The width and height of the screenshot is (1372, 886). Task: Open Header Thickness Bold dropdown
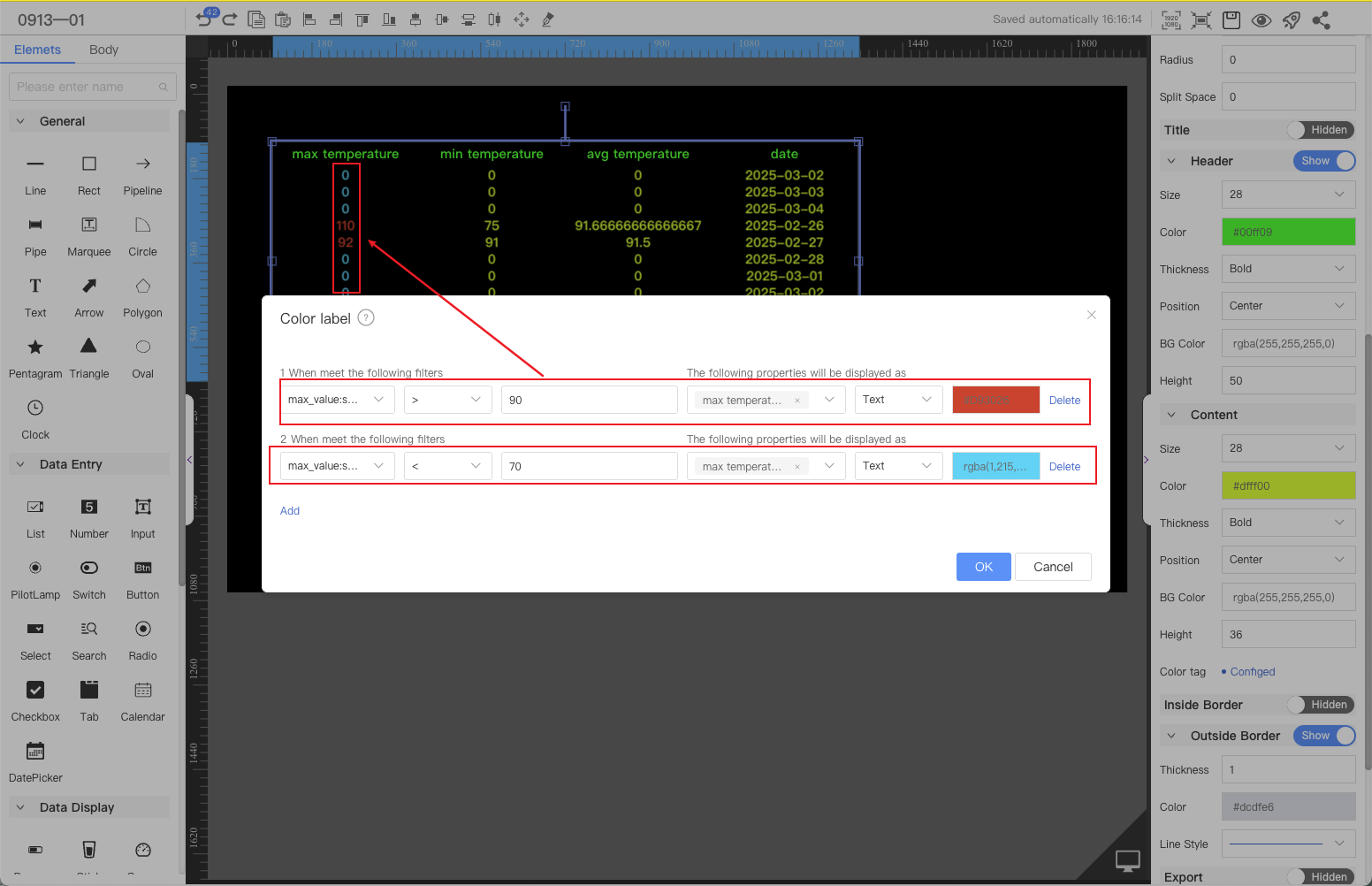[1288, 269]
